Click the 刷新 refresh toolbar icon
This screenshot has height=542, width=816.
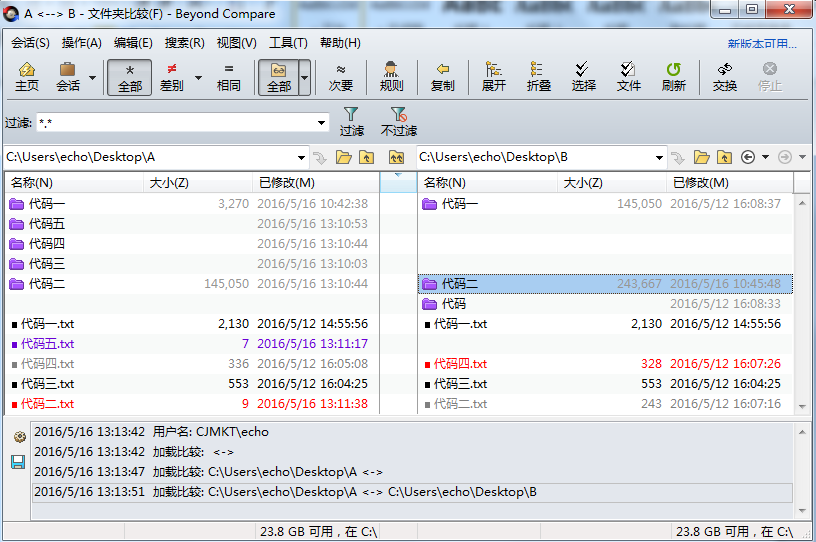674,77
